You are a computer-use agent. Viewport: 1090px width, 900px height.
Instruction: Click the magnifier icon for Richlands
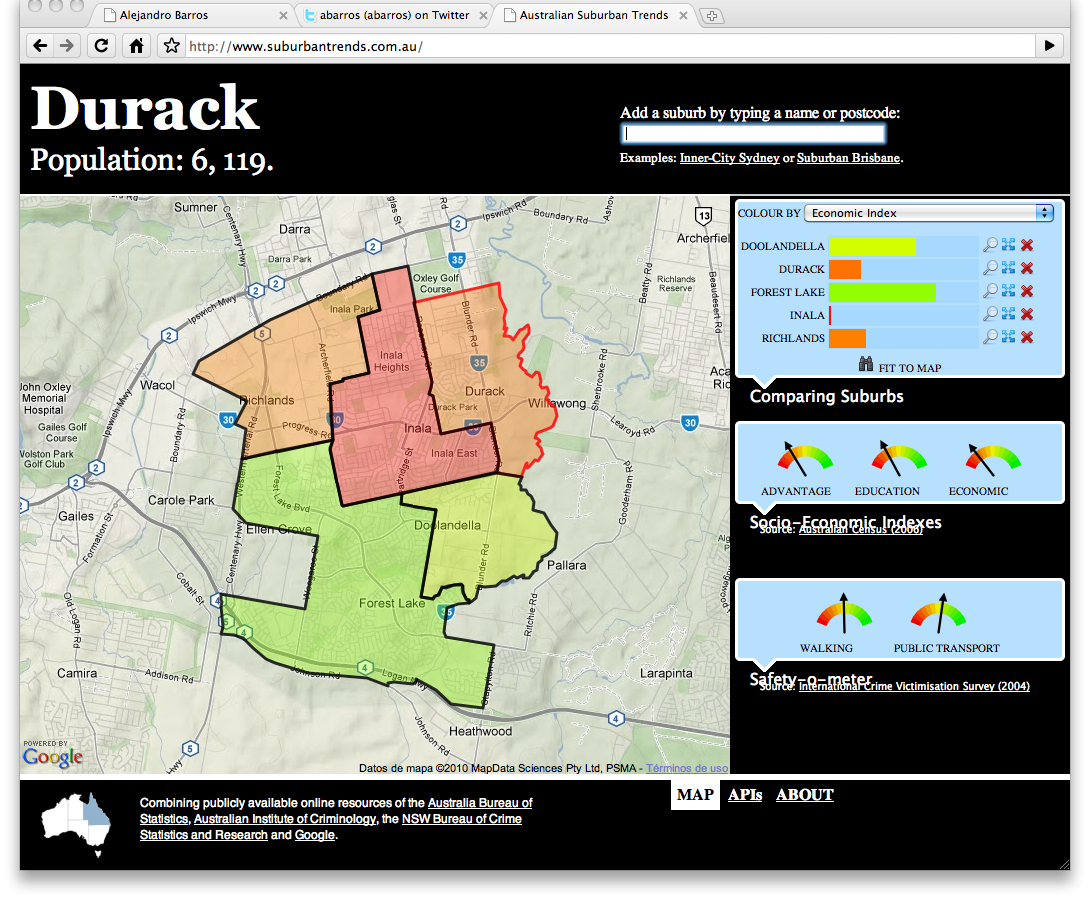pos(990,336)
